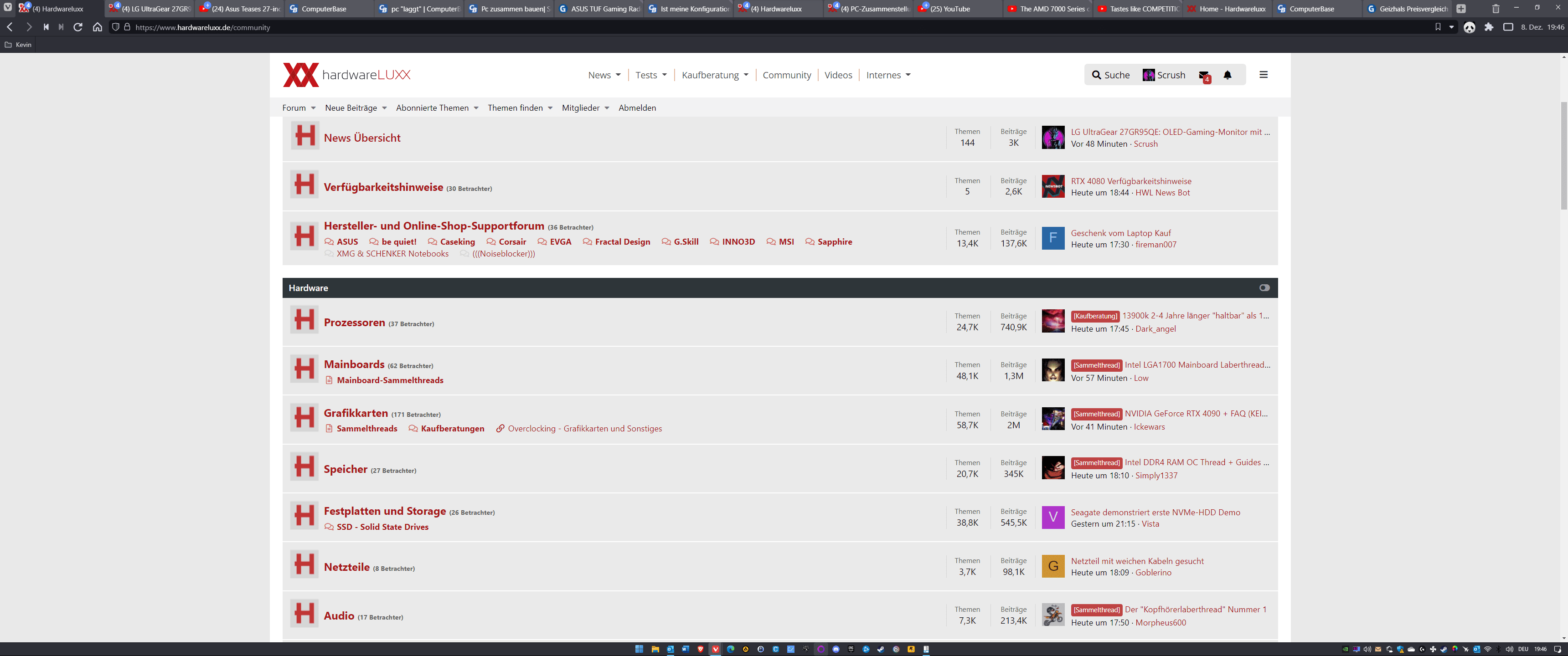Click the Abmelden link
Screen dimensions: 1568x656
coord(637,108)
